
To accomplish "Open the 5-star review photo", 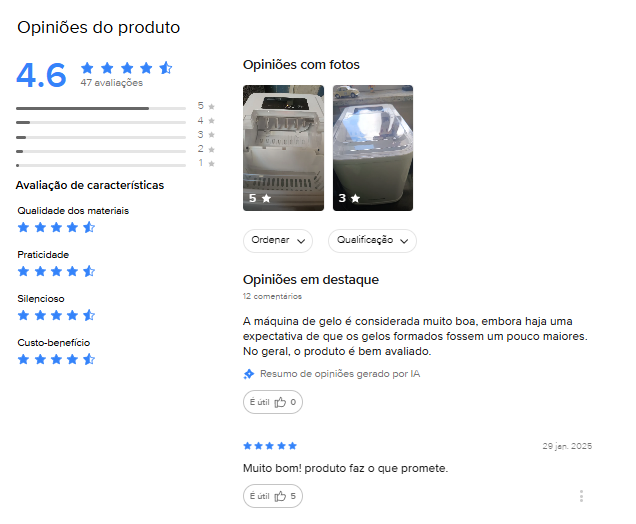I will click(284, 148).
